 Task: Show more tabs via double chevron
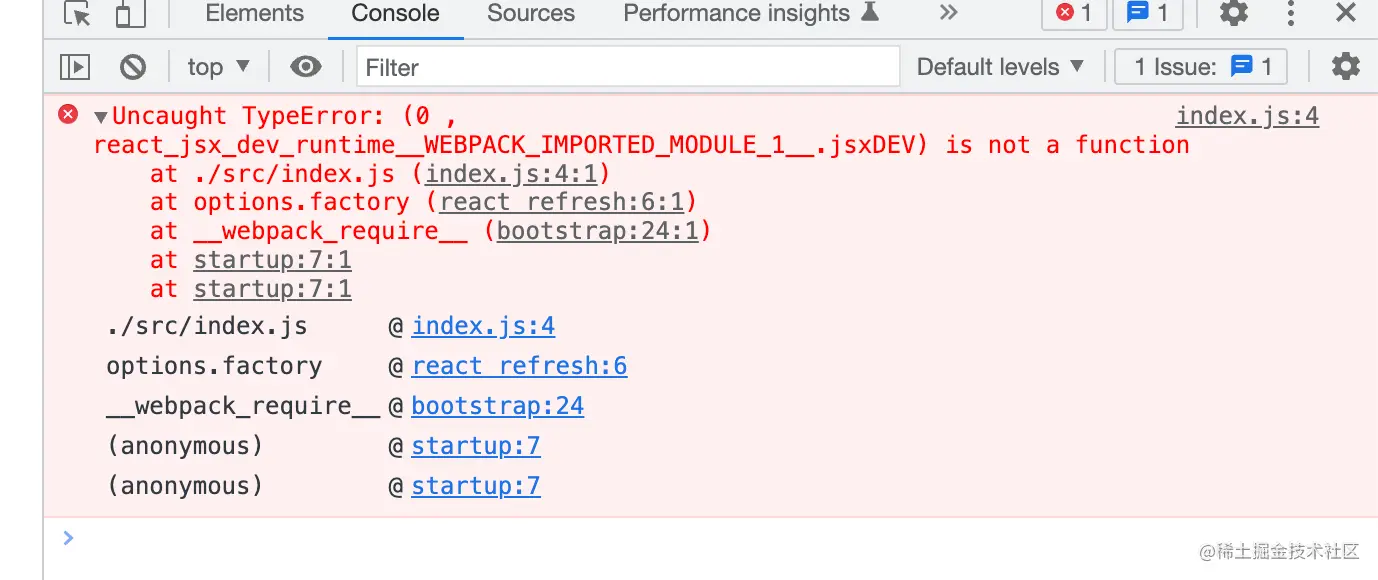(949, 13)
